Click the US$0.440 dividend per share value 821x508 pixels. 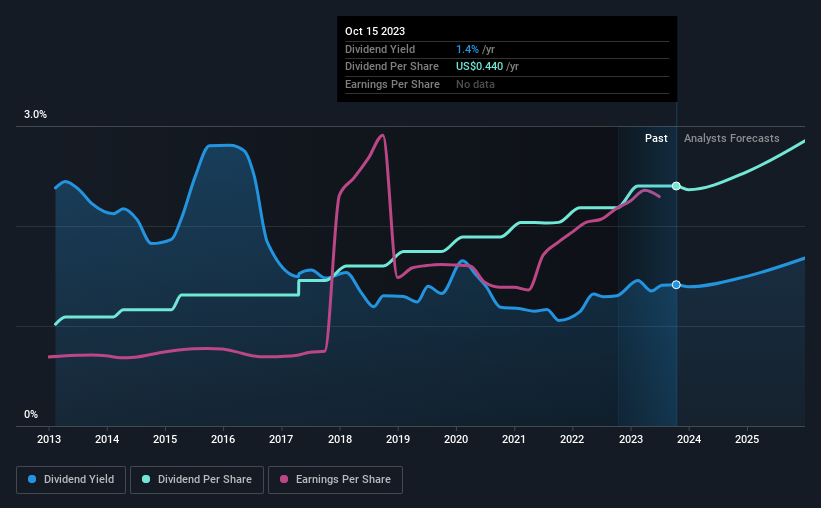pyautogui.click(x=479, y=67)
